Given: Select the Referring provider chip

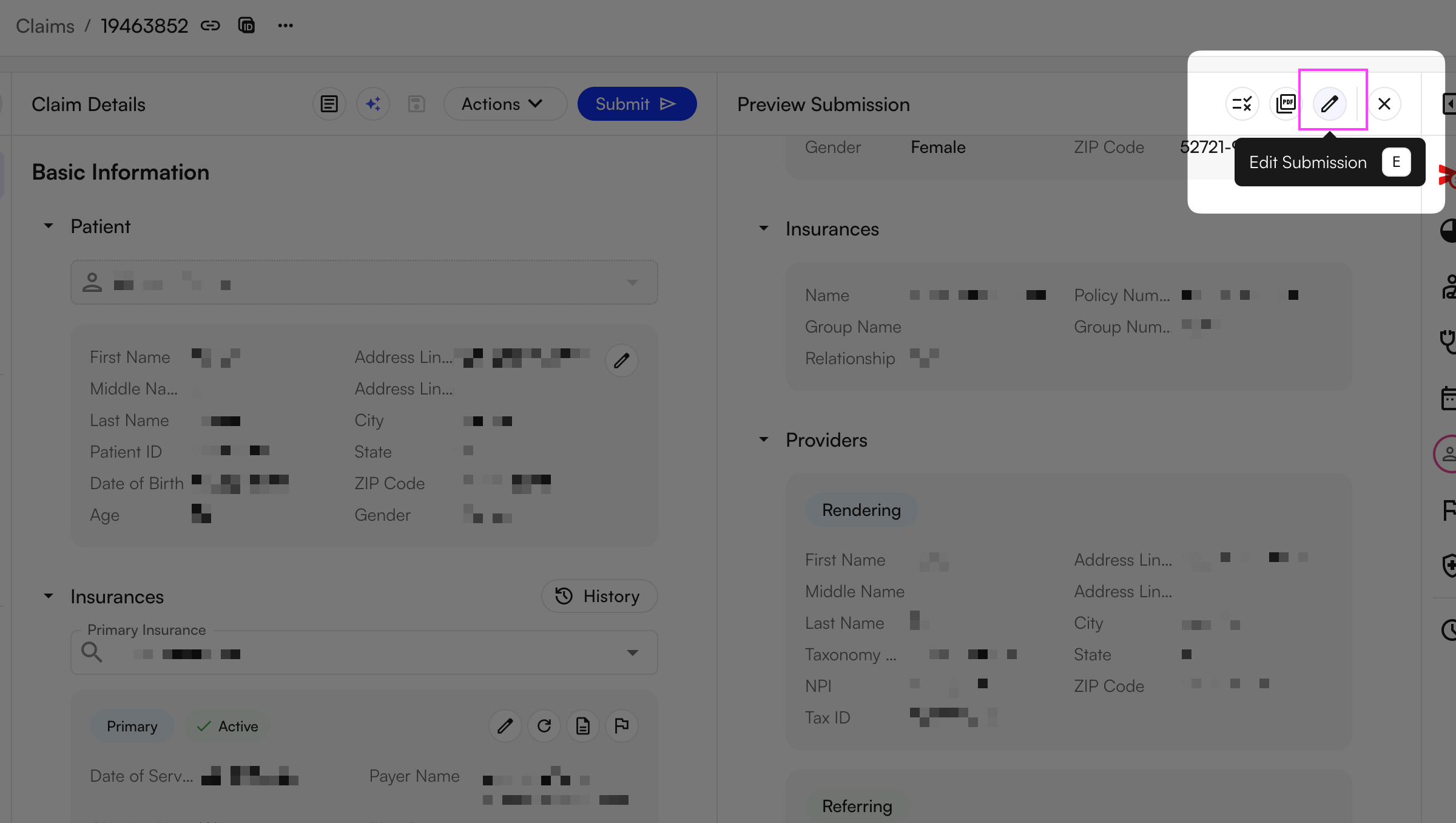Looking at the screenshot, I should 857,806.
